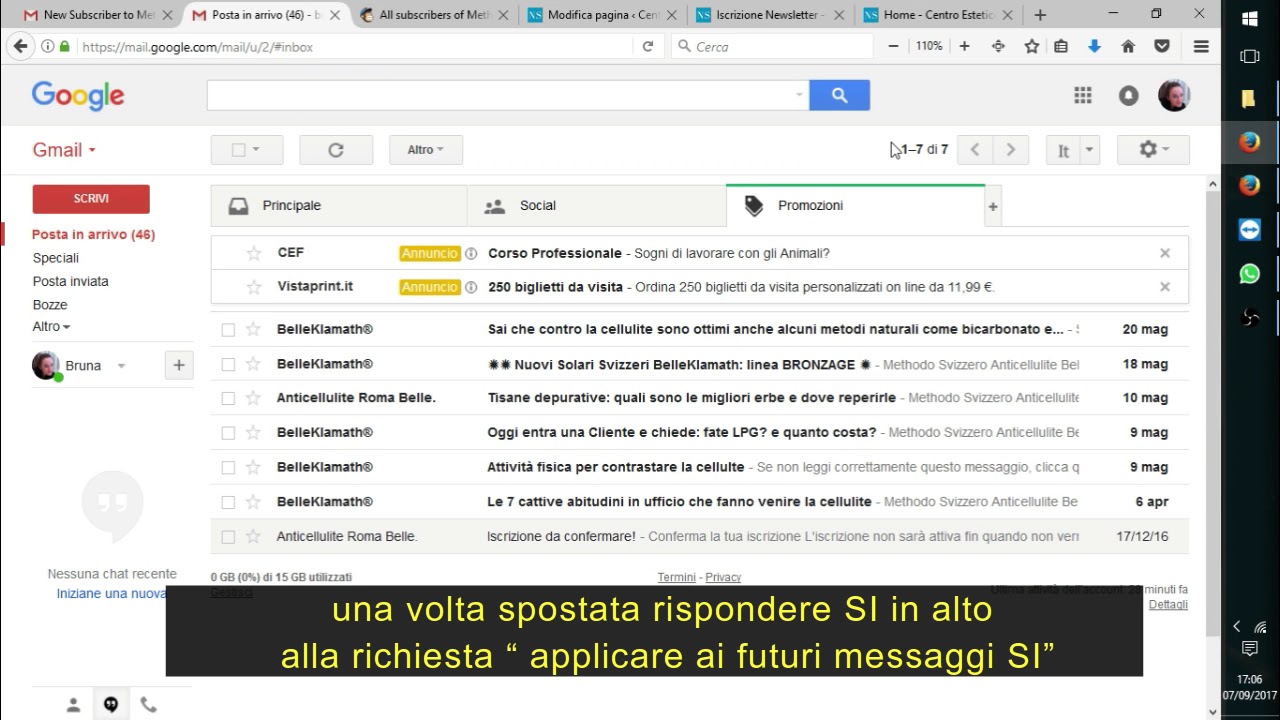The image size is (1280, 720).
Task: Open the Google apps grid
Action: (1083, 95)
